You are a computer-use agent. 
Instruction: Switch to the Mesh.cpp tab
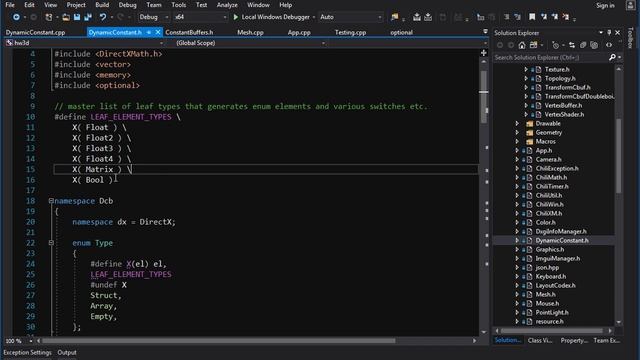pos(250,32)
